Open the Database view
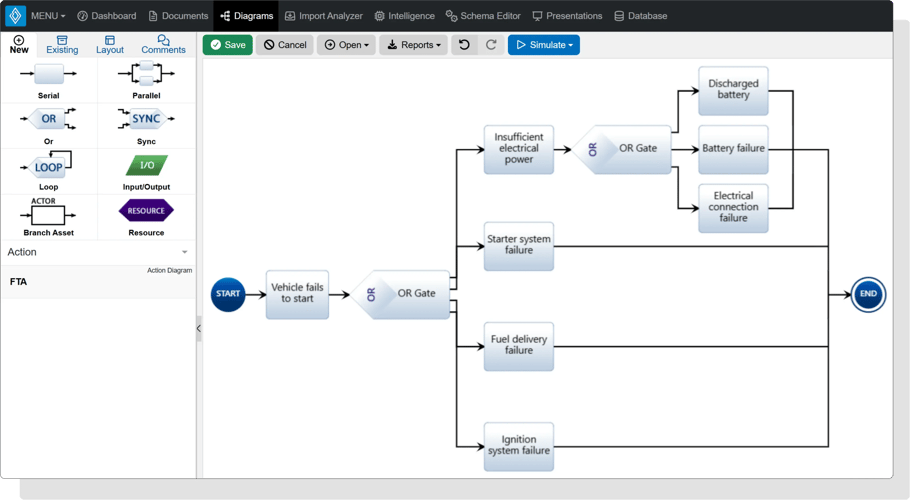The width and height of the screenshot is (910, 500). coord(641,16)
